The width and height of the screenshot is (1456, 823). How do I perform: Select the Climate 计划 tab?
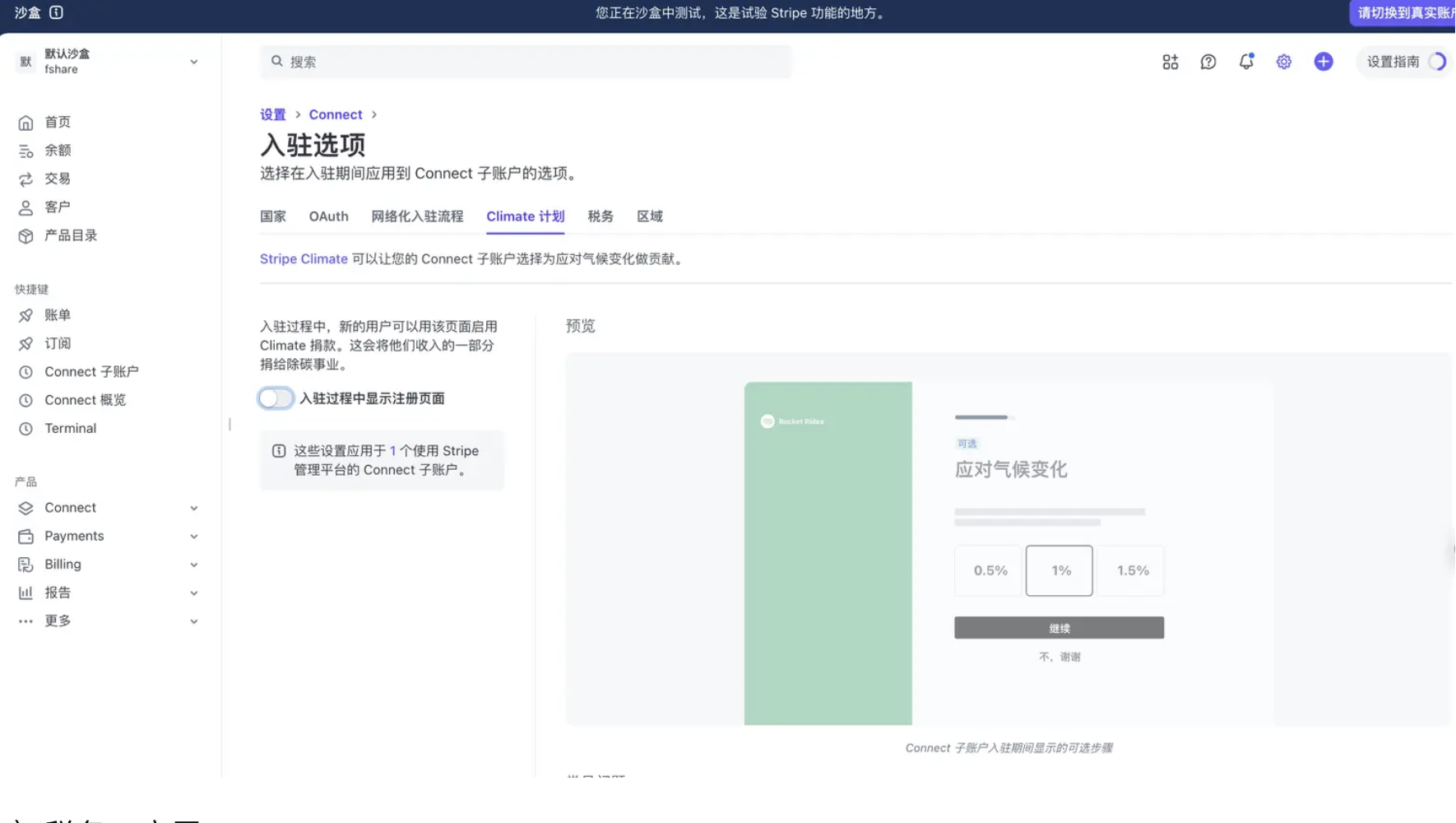click(x=526, y=216)
